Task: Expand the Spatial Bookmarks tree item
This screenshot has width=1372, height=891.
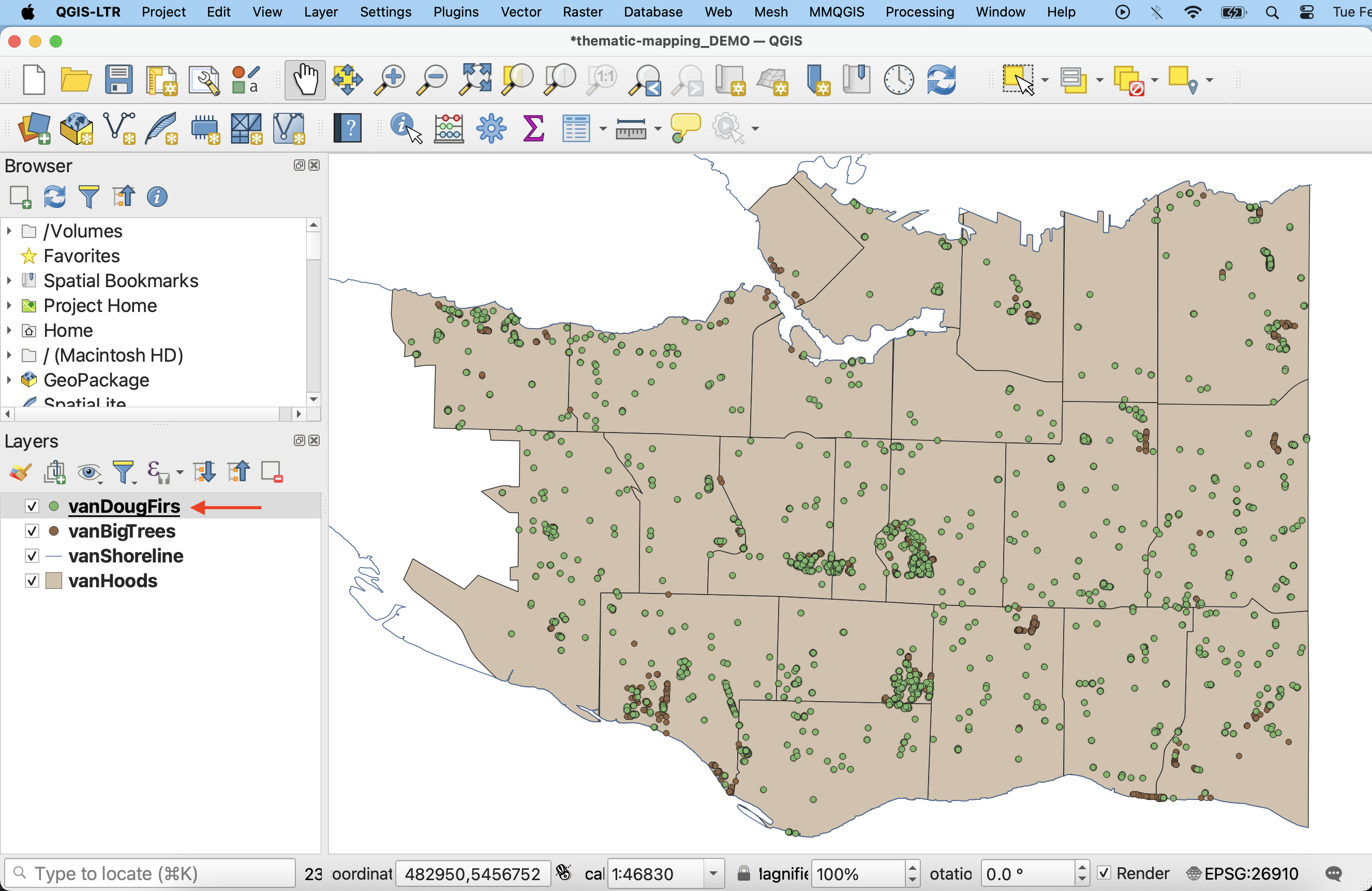Action: point(9,281)
